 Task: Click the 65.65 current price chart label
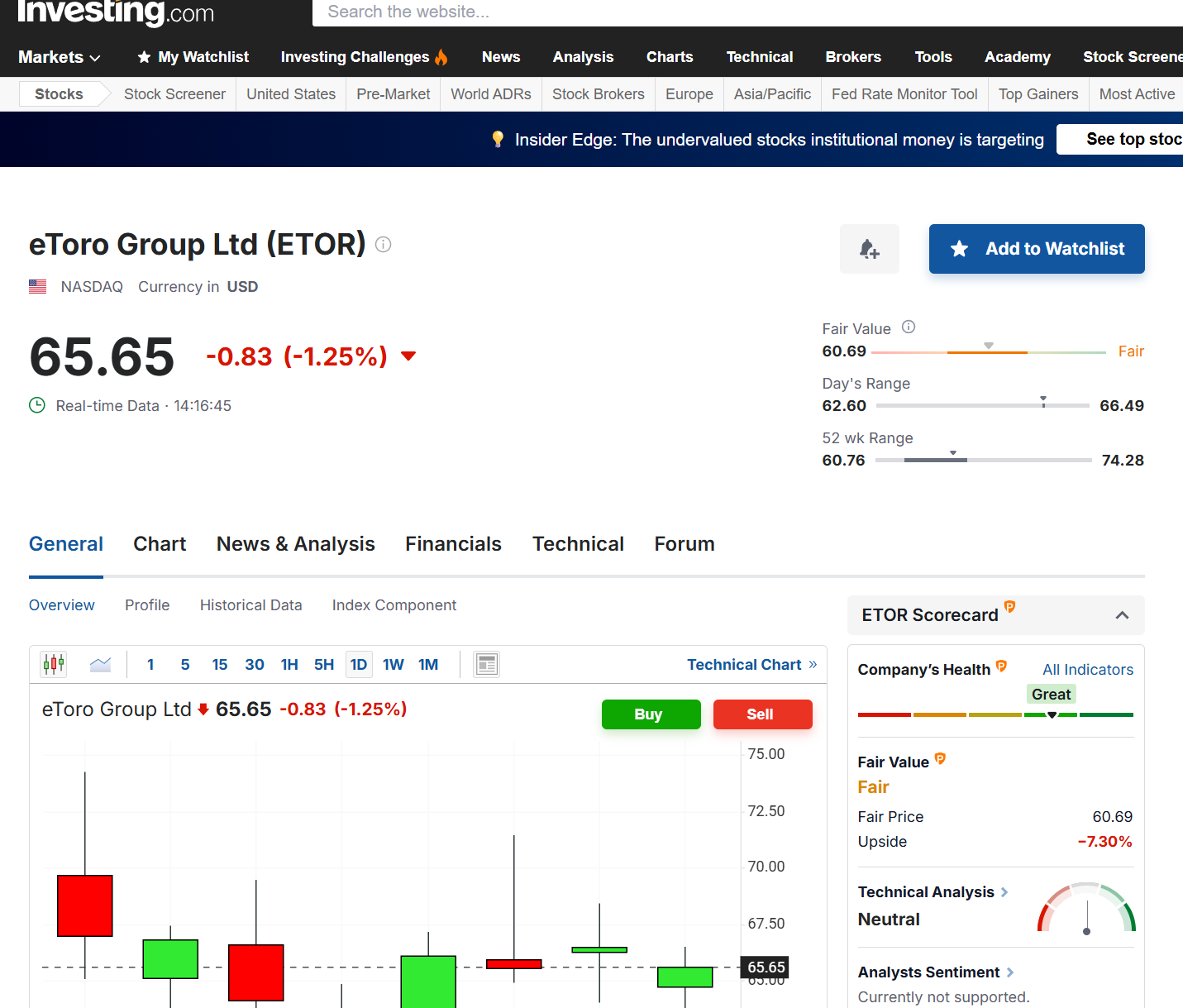click(x=766, y=967)
